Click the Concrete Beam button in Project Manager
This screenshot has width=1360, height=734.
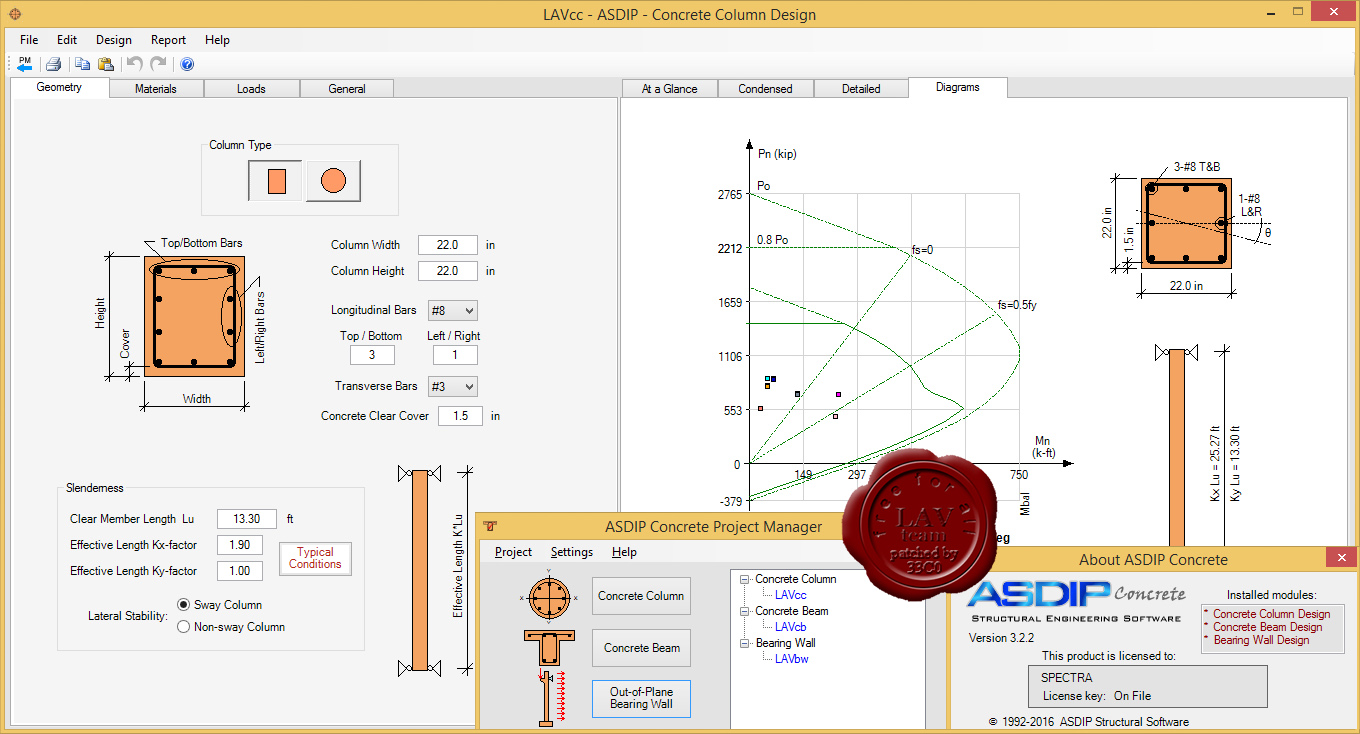coord(641,648)
